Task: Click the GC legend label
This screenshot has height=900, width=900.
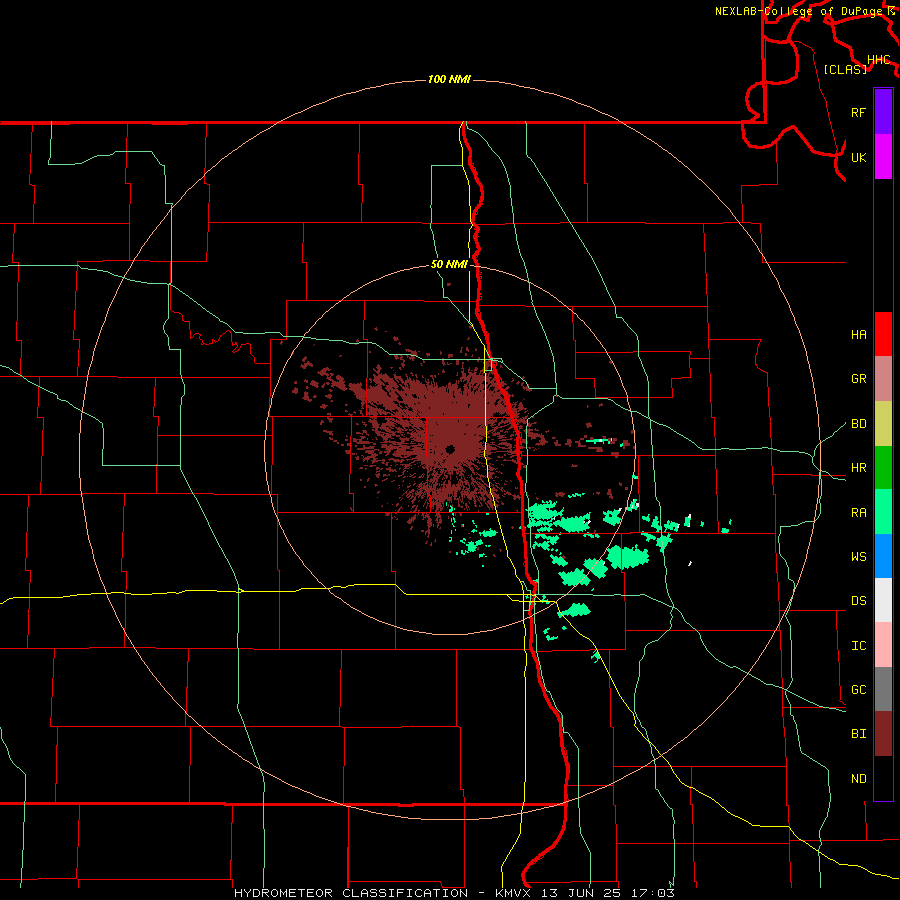Action: (858, 690)
